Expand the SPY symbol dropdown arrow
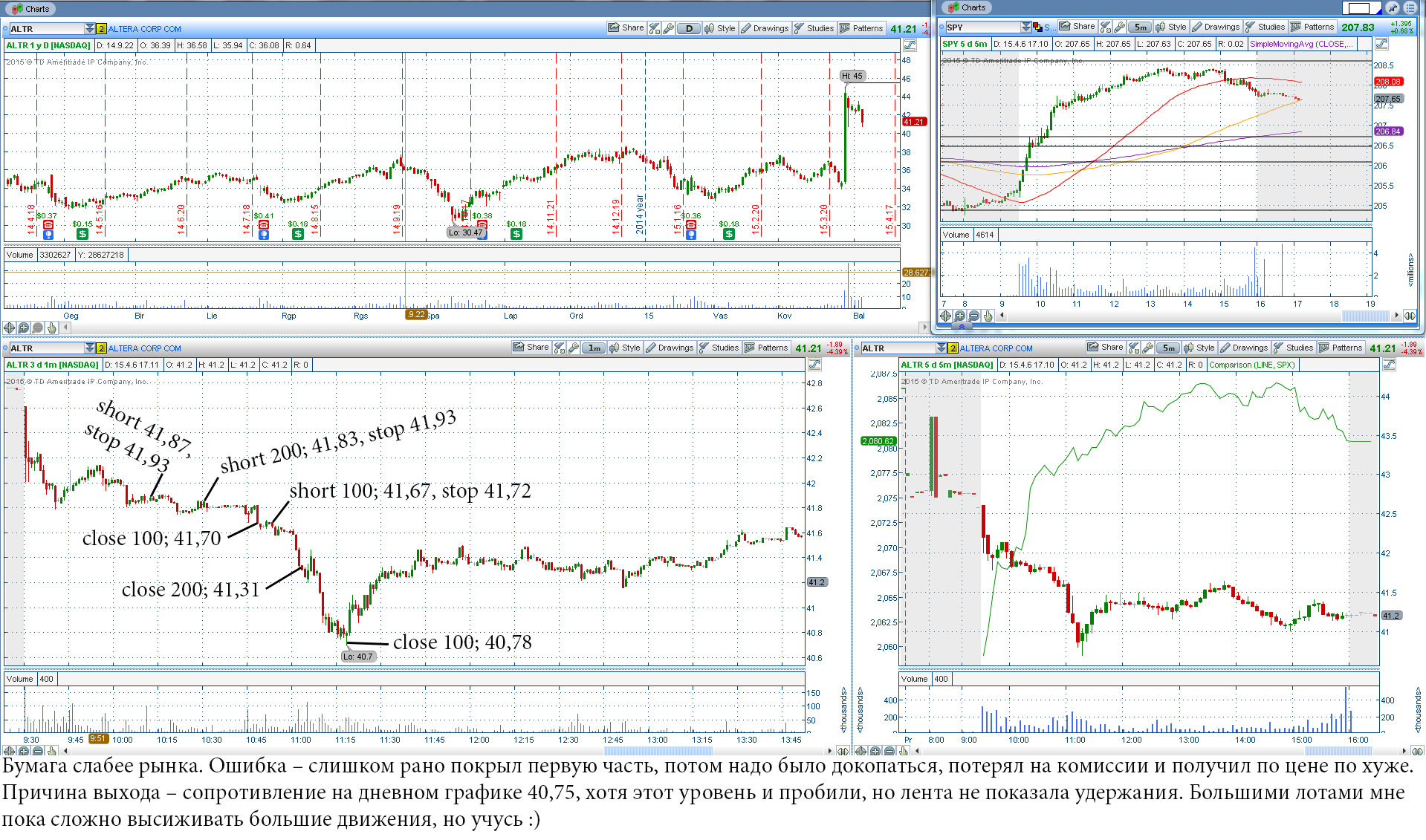This screenshot has width=1426, height=840. (x=1026, y=27)
